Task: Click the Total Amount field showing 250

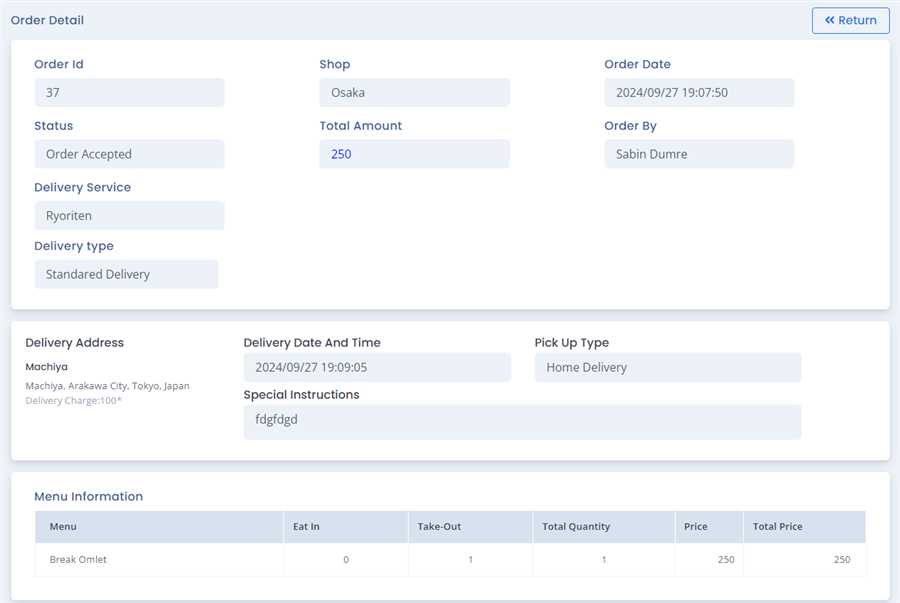Action: click(414, 154)
